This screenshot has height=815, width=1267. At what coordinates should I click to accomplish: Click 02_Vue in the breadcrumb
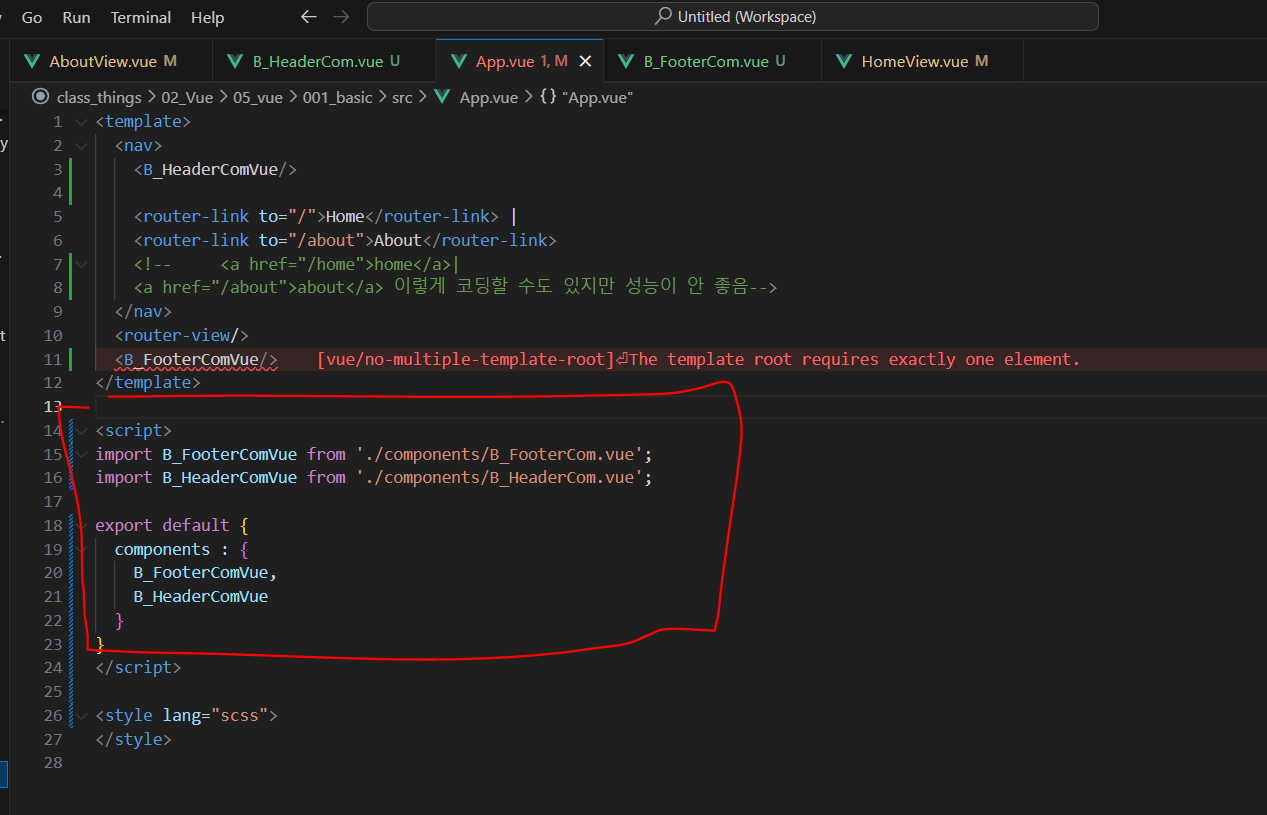coord(187,97)
